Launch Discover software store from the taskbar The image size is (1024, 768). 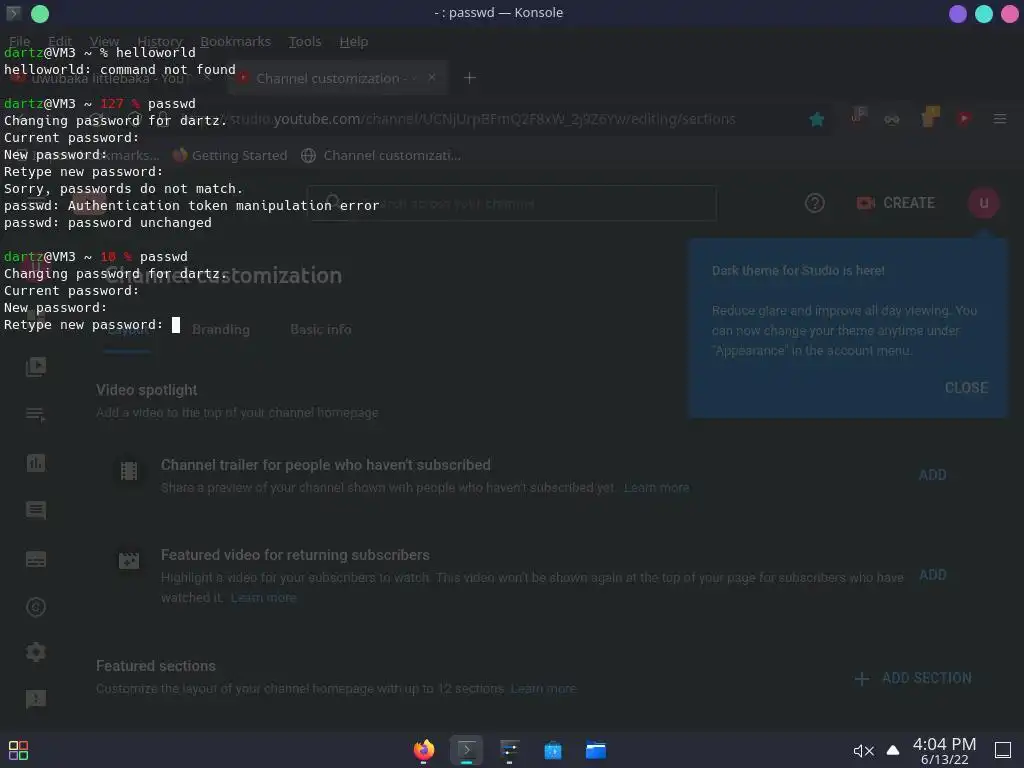pos(552,750)
